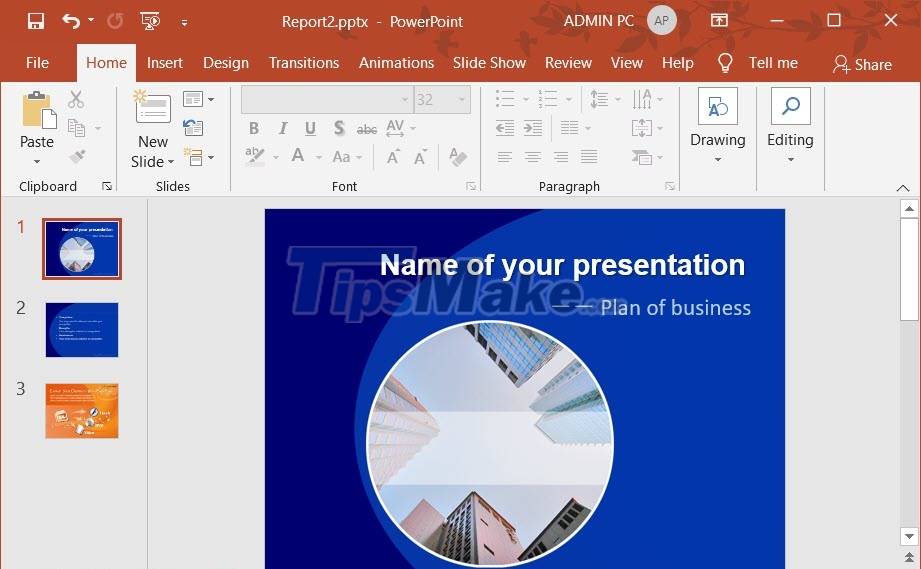The width and height of the screenshot is (921, 569).
Task: Click the Line Spacing icon
Action: click(599, 99)
